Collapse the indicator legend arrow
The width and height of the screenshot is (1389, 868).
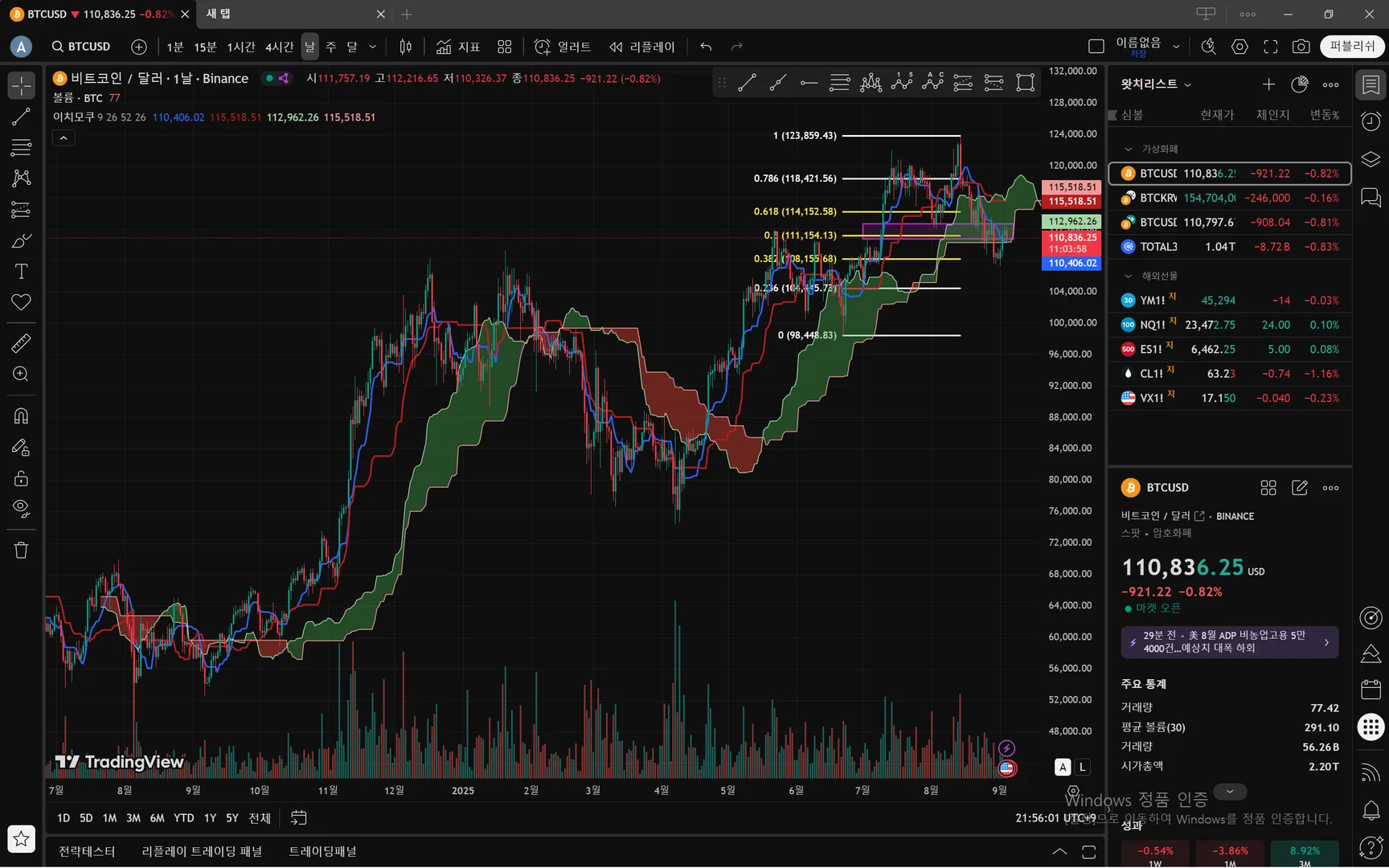point(64,138)
